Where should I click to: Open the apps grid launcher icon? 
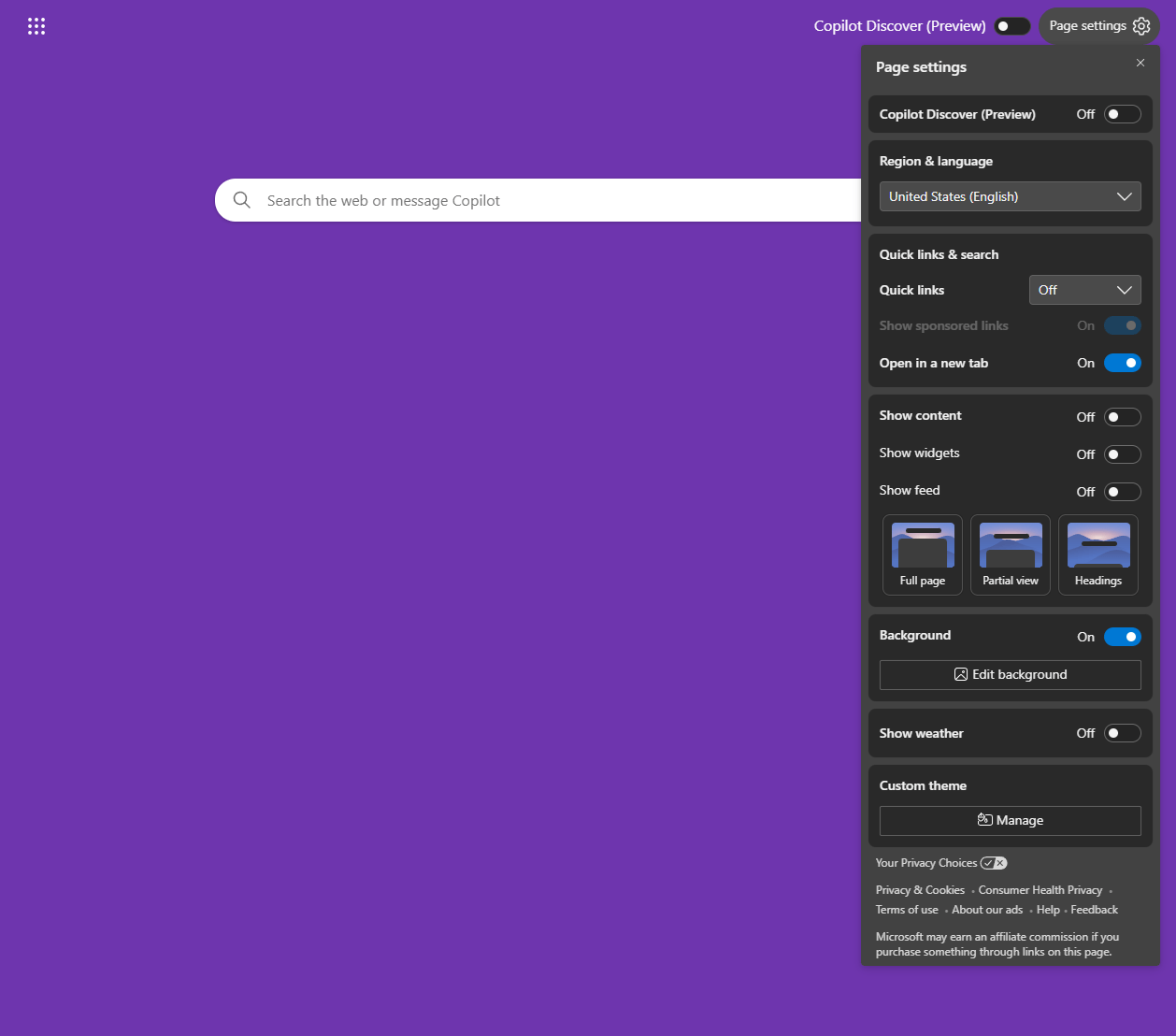(x=36, y=26)
